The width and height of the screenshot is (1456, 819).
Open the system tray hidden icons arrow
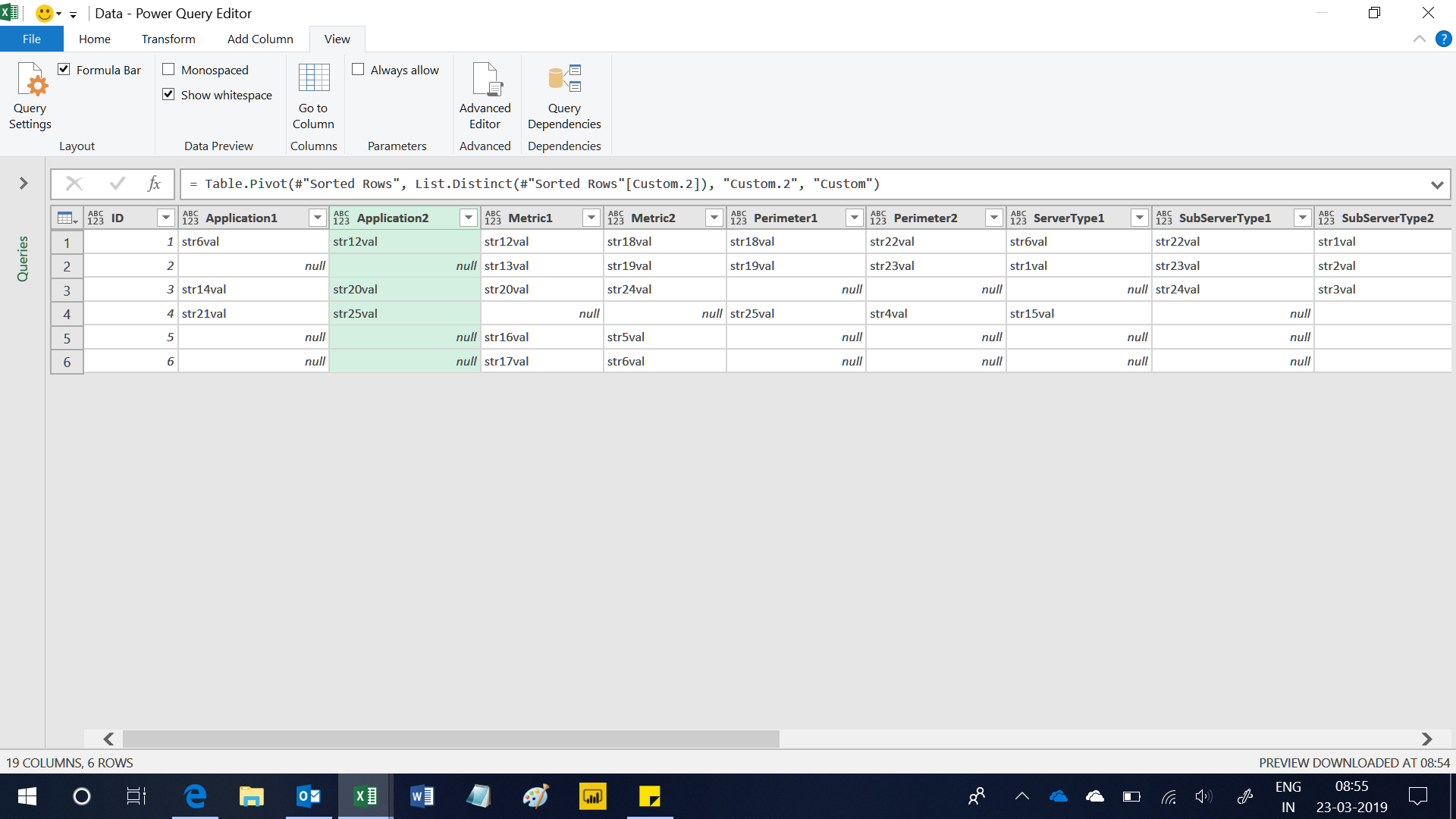click(1021, 796)
